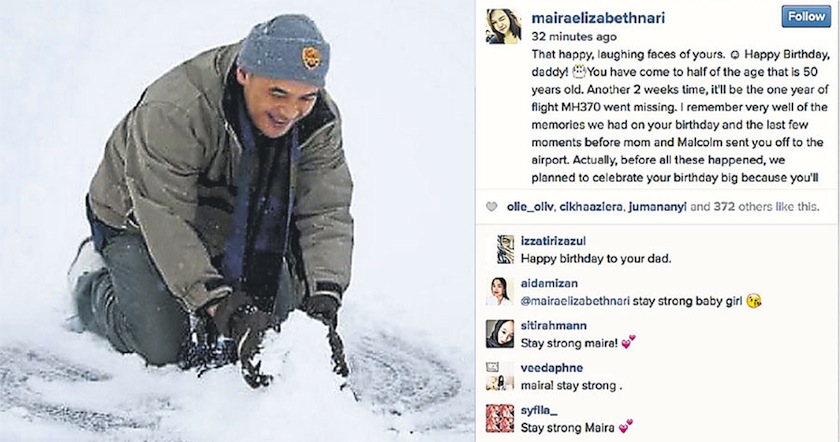
Task: Click sitirahmann commenter avatar
Action: 500,334
